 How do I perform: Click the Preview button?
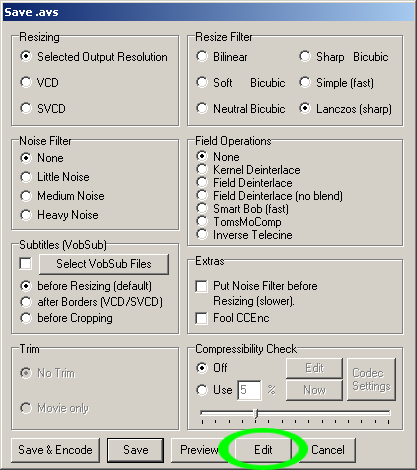pos(199,450)
